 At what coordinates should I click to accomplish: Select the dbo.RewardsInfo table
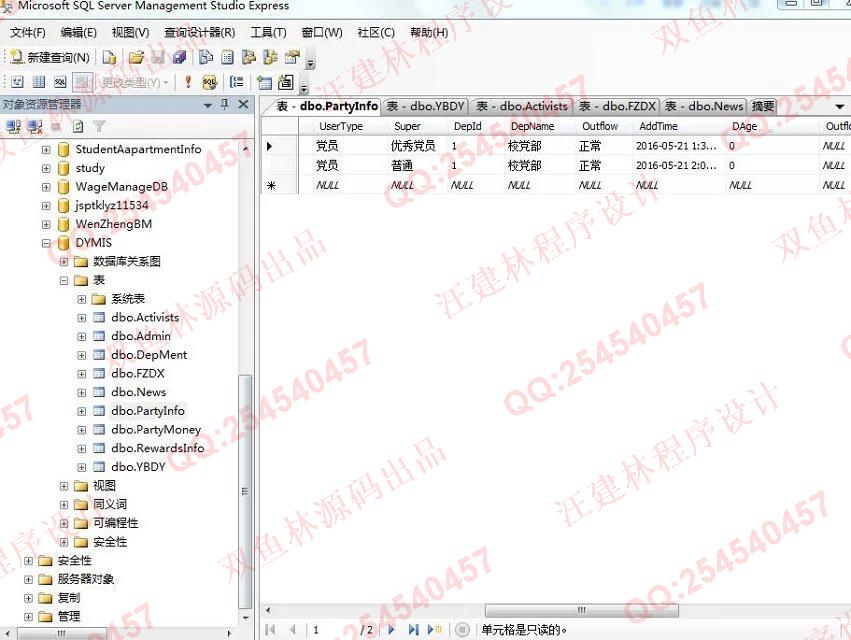tap(157, 448)
